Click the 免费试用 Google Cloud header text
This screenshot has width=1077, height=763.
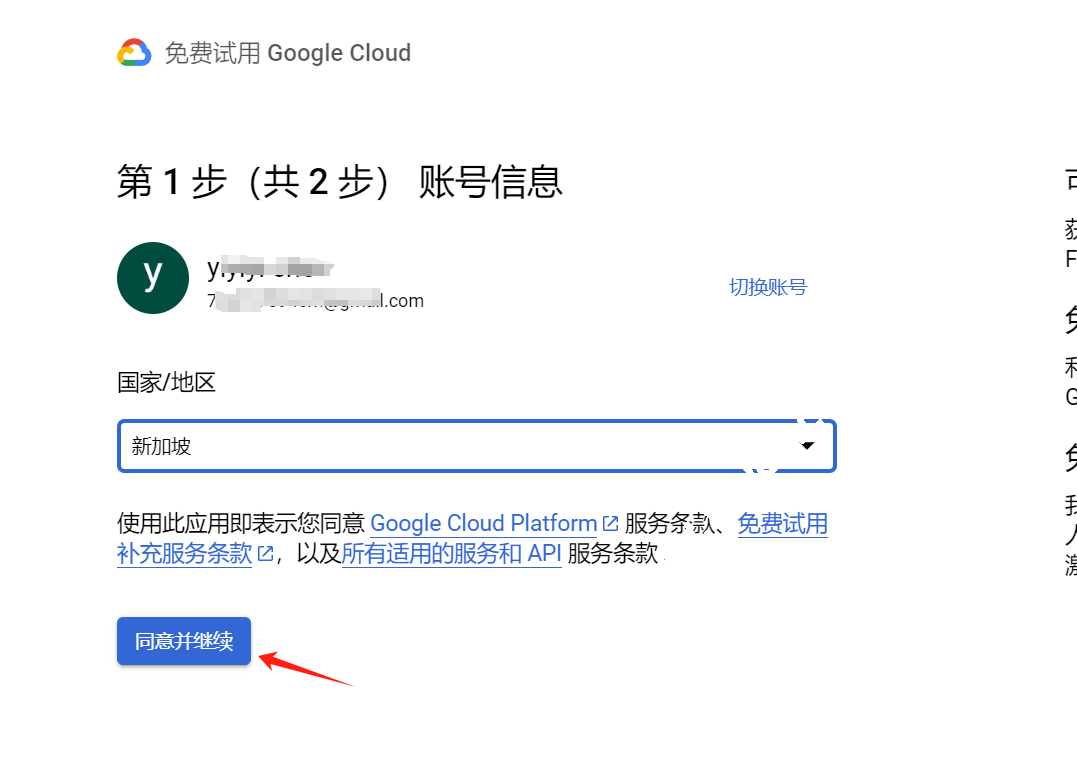[x=288, y=53]
